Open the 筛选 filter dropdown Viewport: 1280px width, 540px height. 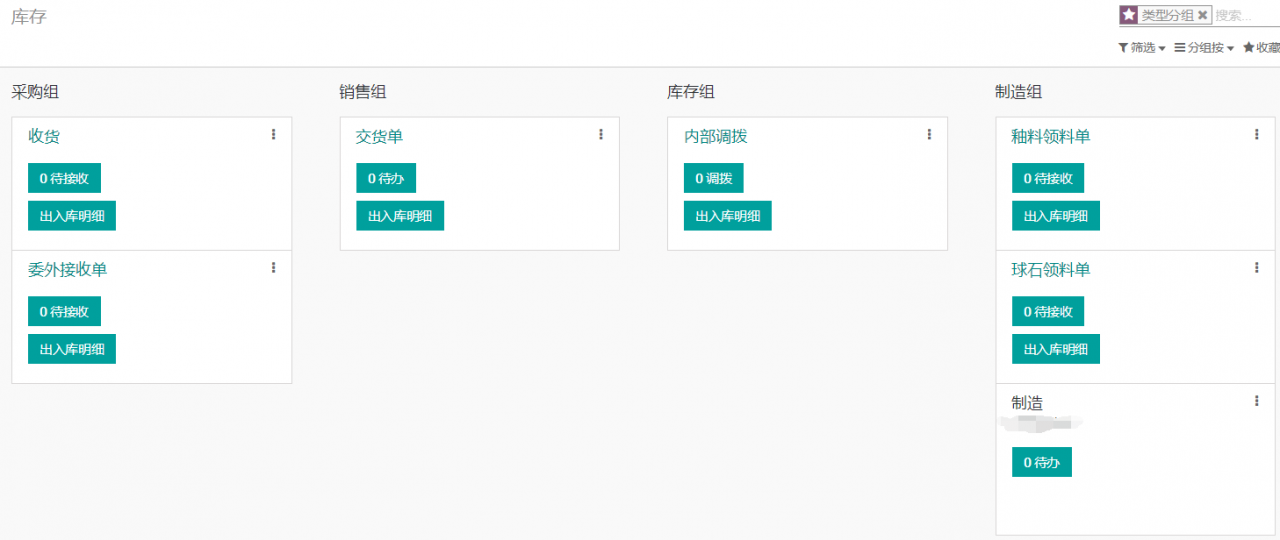click(x=1142, y=48)
